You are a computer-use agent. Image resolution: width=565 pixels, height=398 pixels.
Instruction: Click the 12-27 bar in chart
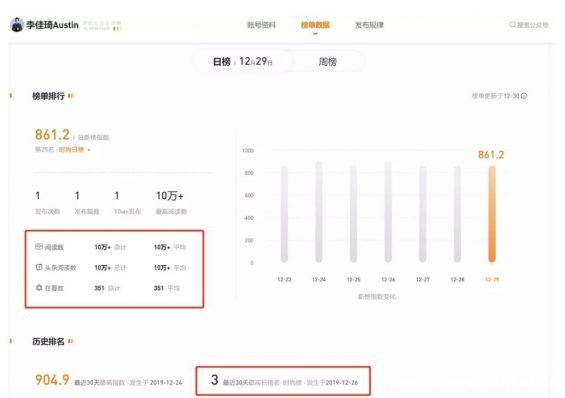423,214
